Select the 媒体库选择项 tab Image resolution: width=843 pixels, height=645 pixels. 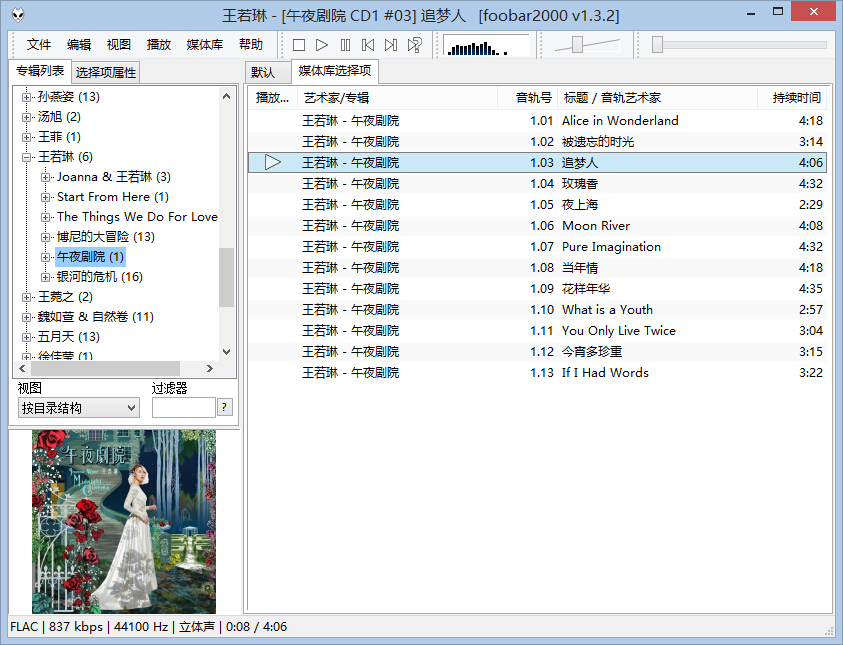(x=334, y=71)
